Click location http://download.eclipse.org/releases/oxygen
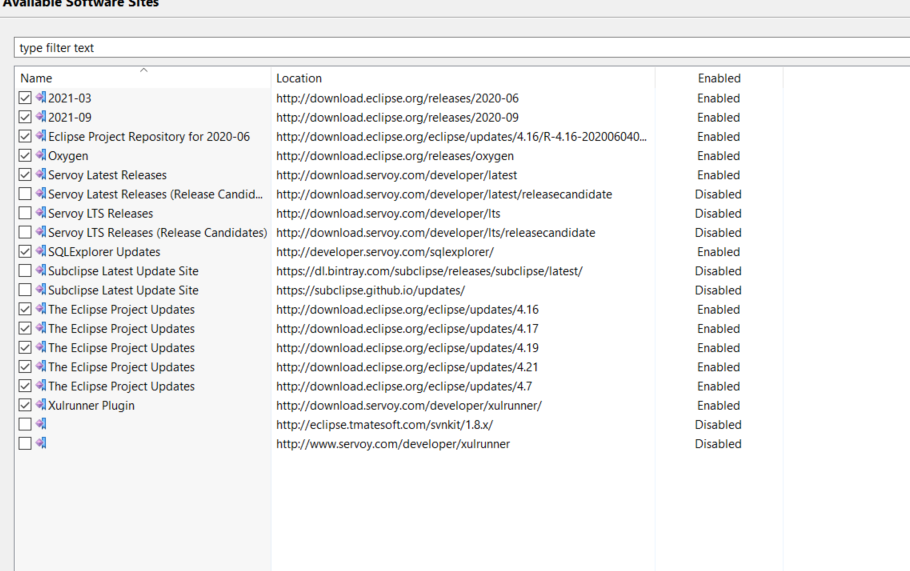This screenshot has width=910, height=571. pyautogui.click(x=395, y=156)
